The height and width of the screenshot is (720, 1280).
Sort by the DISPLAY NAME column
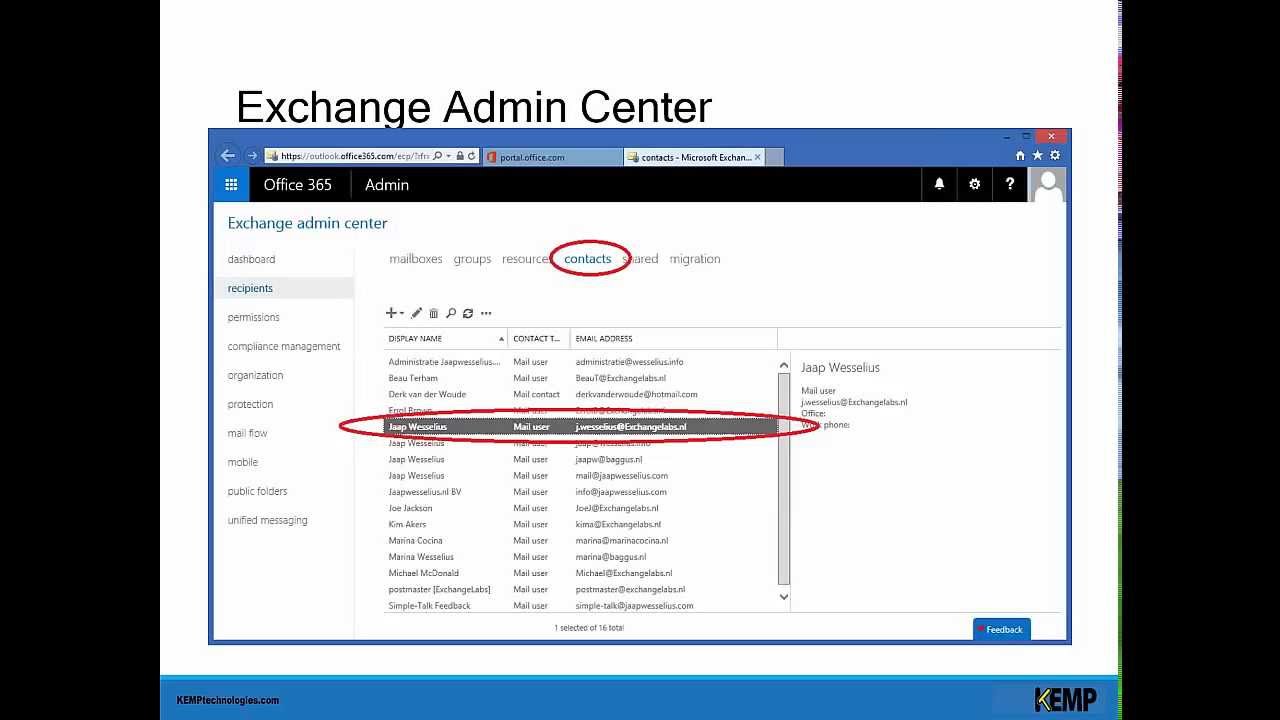click(x=446, y=338)
